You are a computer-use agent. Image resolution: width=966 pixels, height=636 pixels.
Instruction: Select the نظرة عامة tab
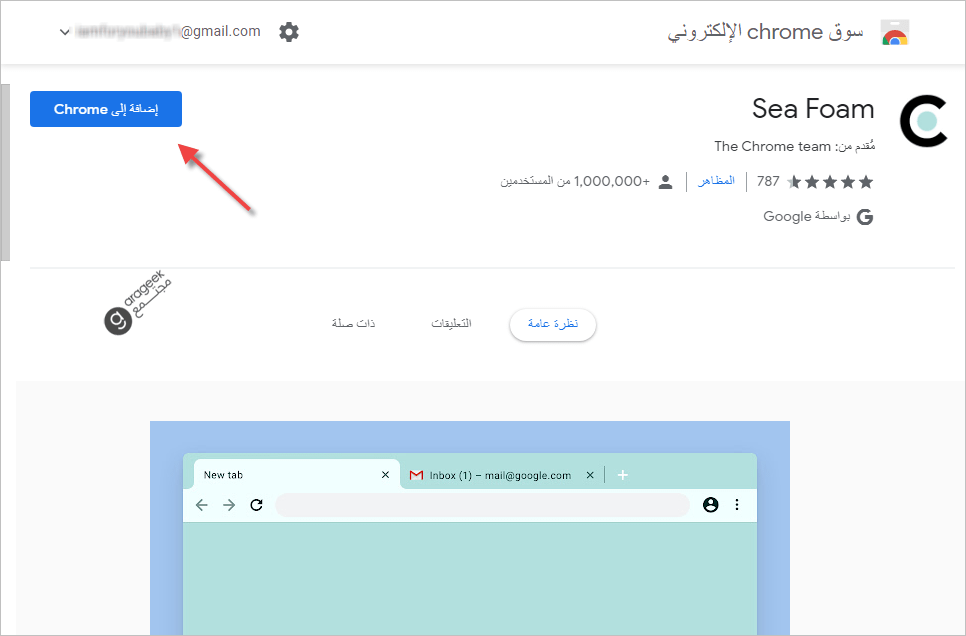553,324
